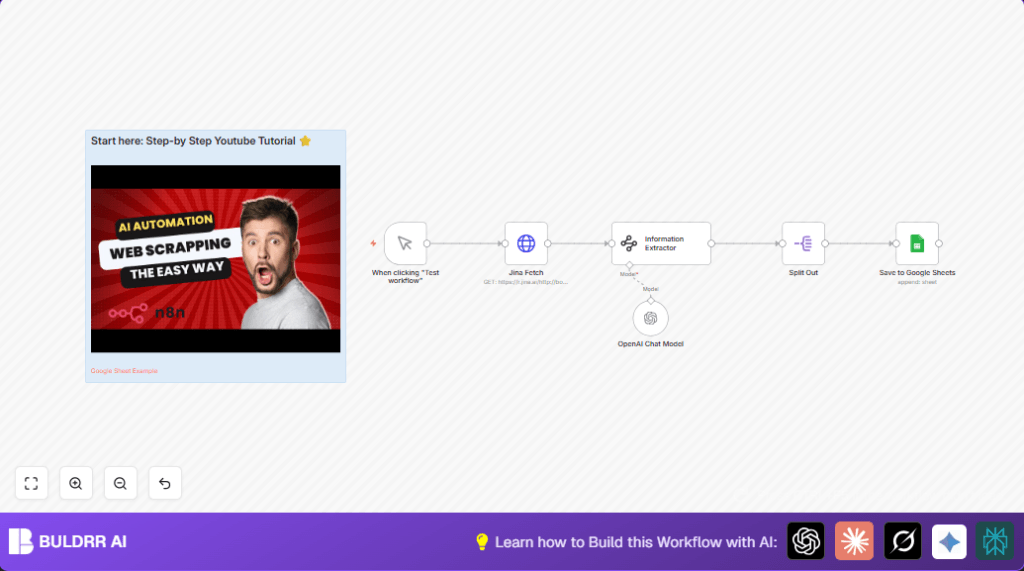Zoom out of the workflow canvas

pyautogui.click(x=120, y=483)
